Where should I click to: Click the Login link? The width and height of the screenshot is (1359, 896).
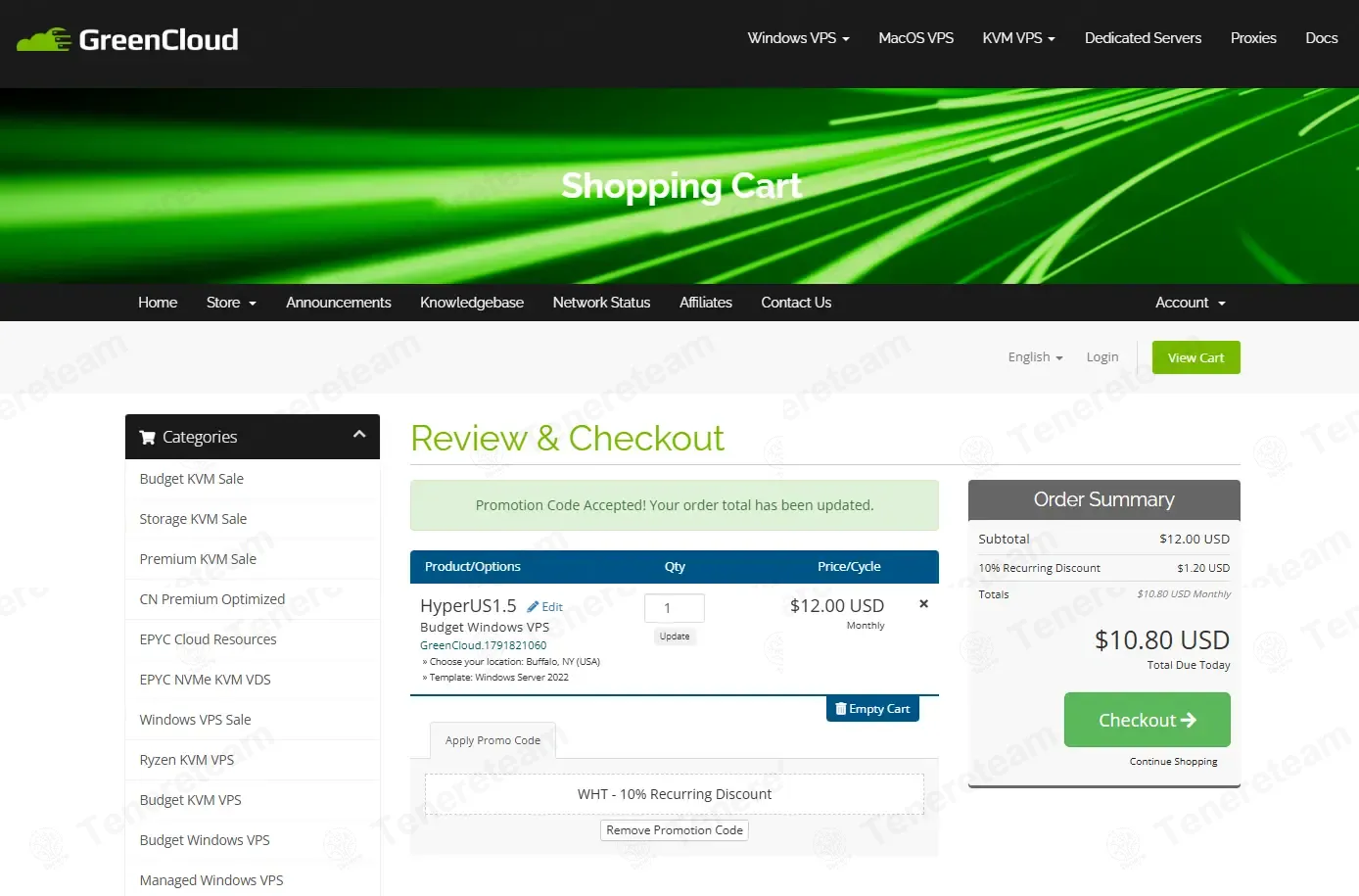pos(1102,357)
